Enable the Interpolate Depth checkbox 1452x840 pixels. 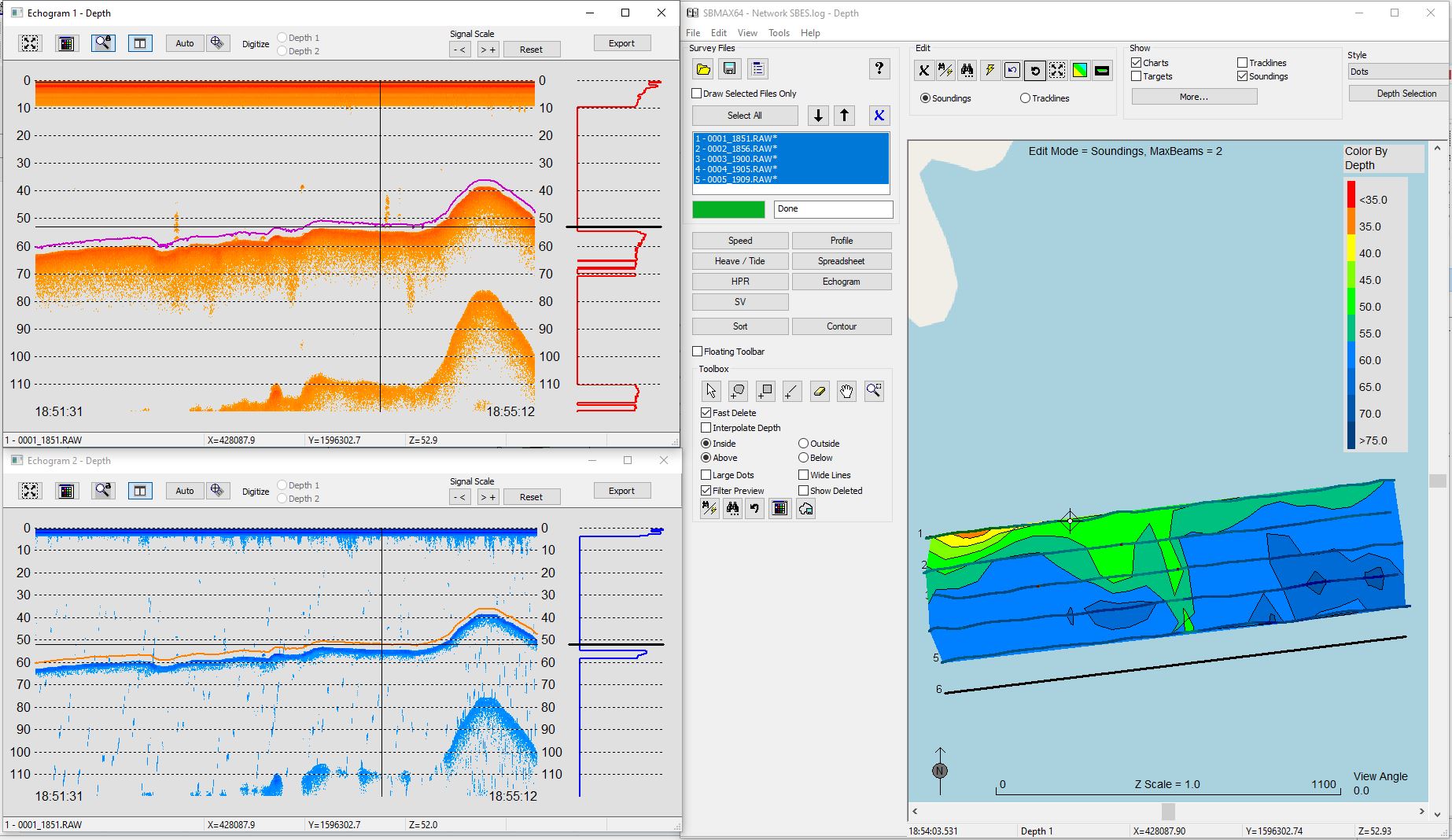tap(706, 428)
